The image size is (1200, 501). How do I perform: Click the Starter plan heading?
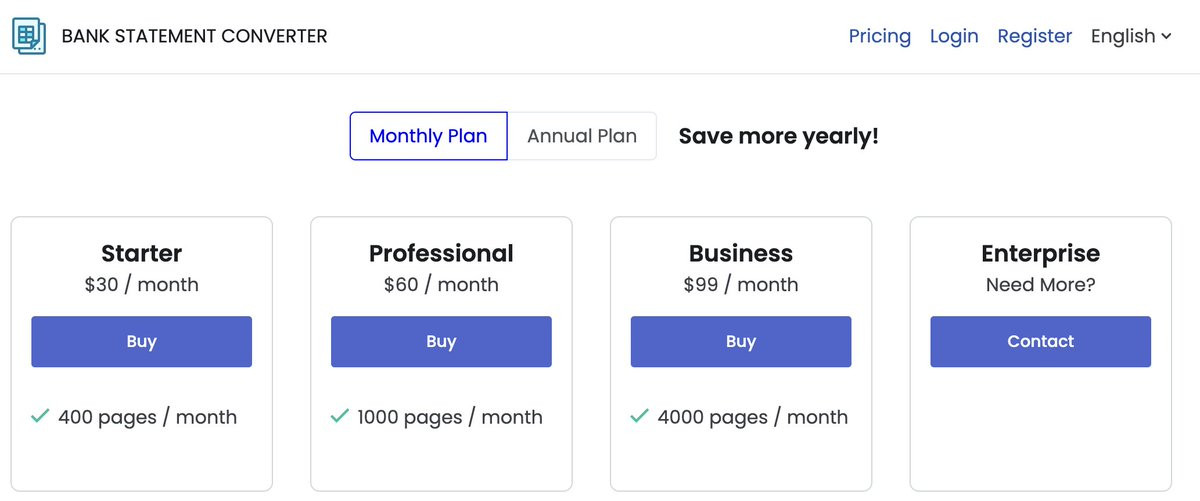pyautogui.click(x=141, y=253)
